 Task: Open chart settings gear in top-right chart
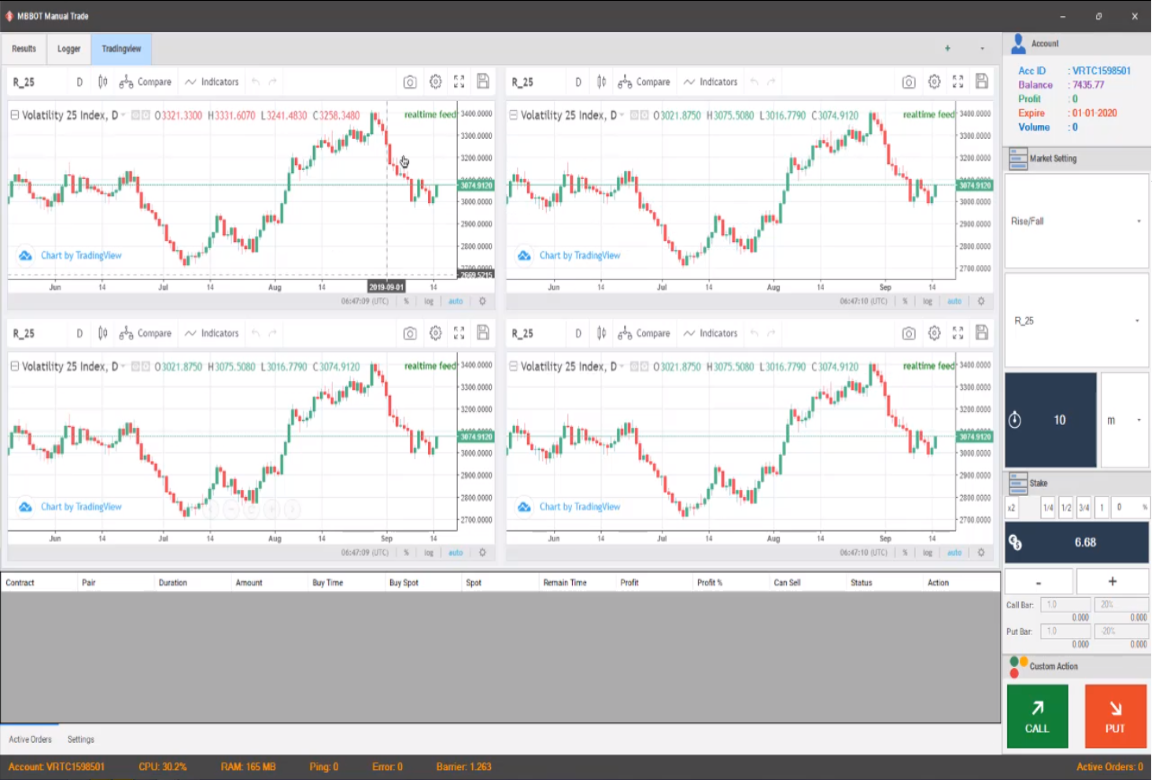point(934,82)
